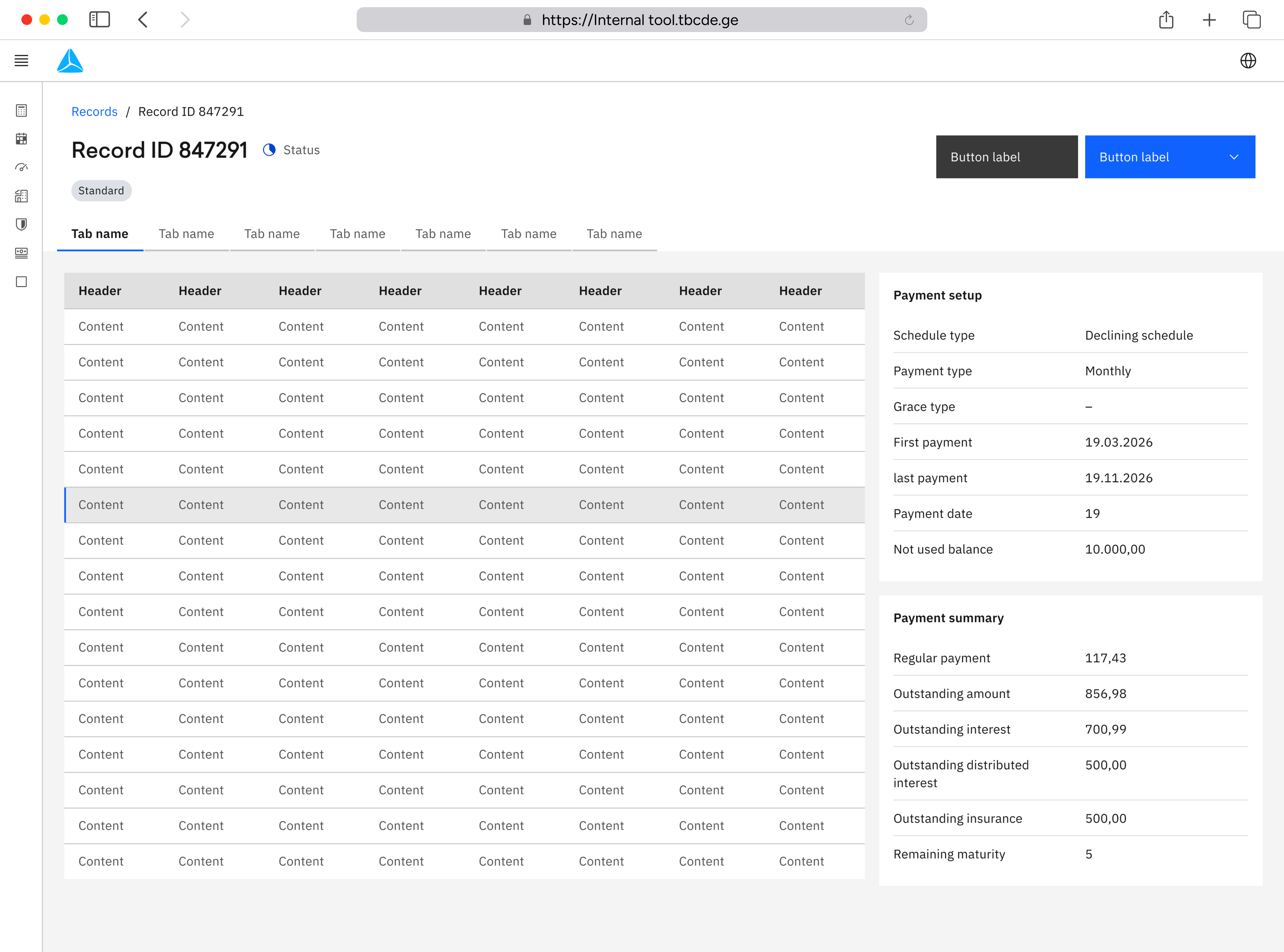Go back in browser history
The width and height of the screenshot is (1284, 952).
(143, 20)
